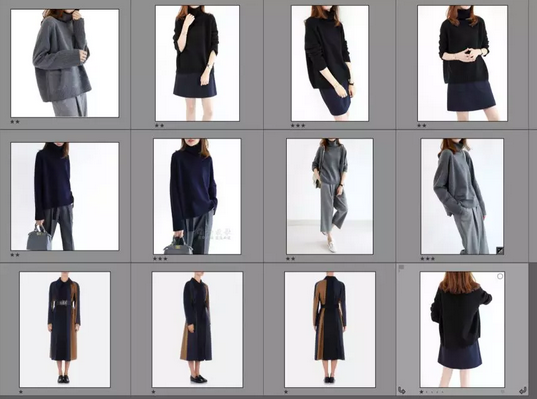The image size is (537, 399).
Task: Click the single star rating under the front-view coat photo
Action: tap(21, 392)
